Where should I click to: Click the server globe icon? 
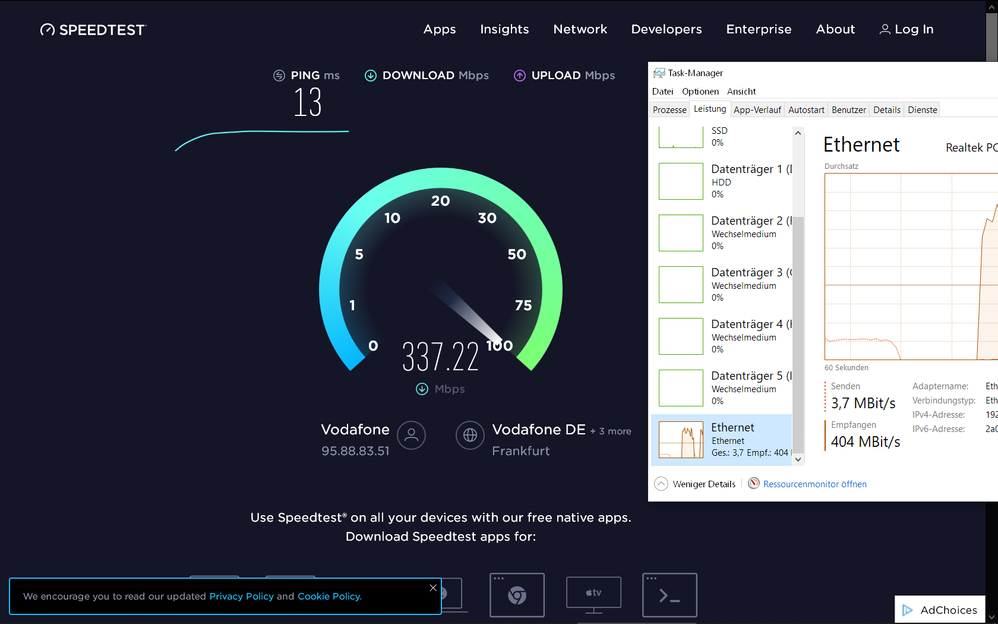(x=470, y=436)
